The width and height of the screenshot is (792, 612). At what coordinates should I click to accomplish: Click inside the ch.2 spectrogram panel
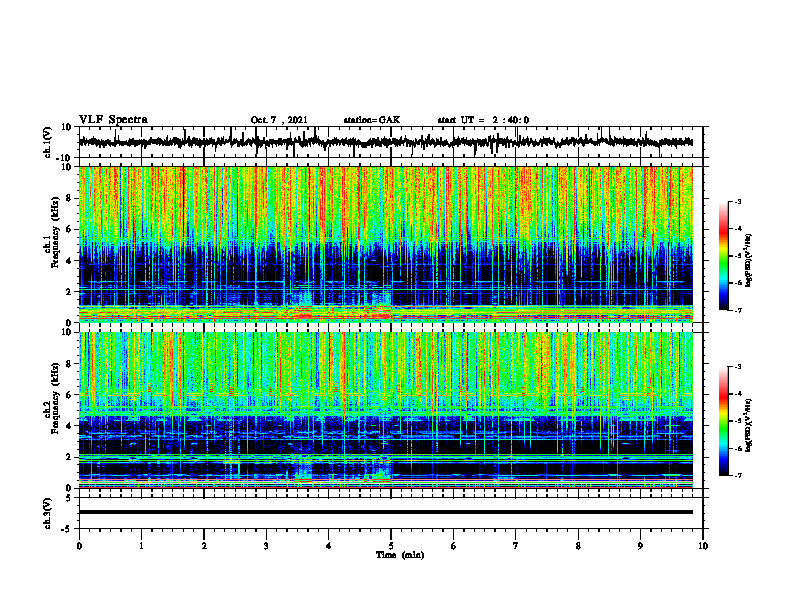click(386, 410)
